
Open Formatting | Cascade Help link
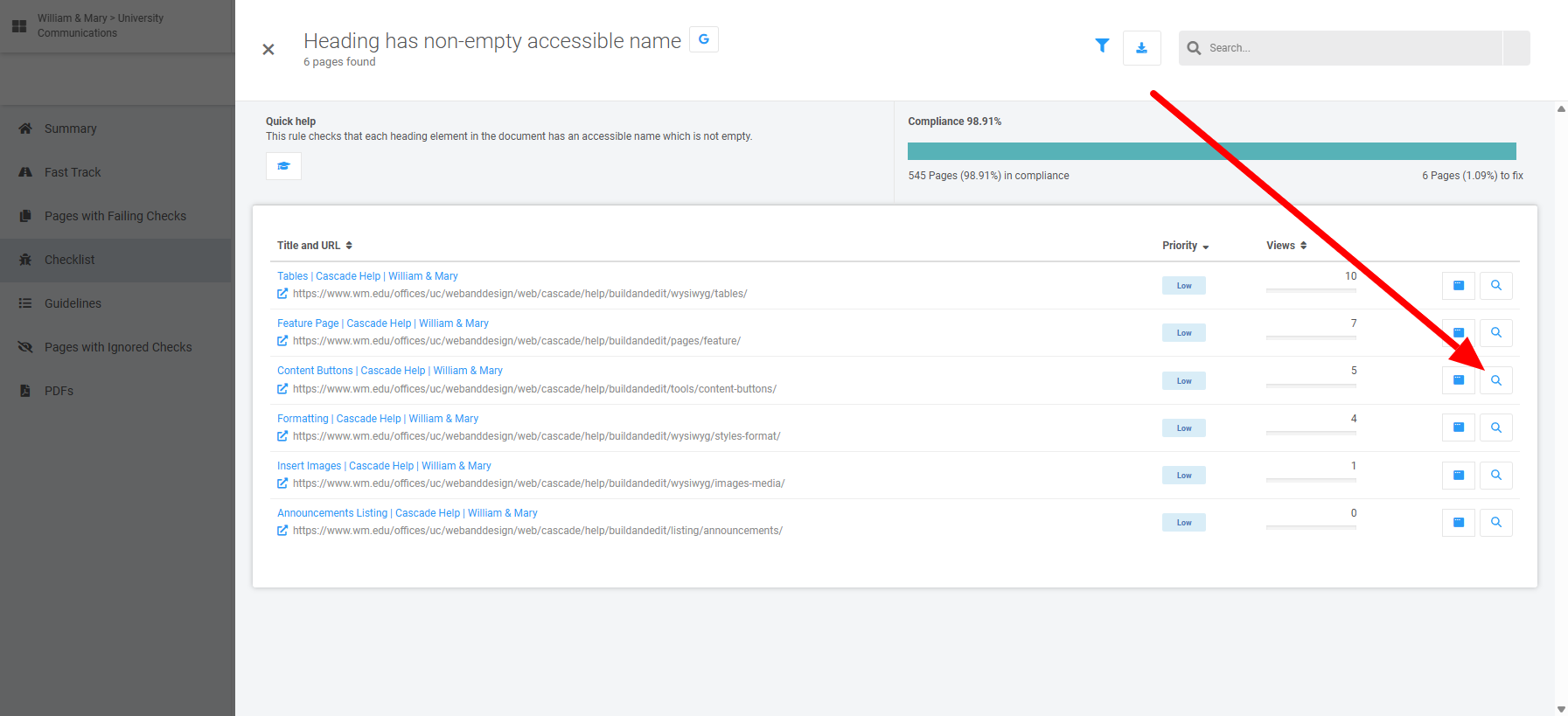(378, 419)
